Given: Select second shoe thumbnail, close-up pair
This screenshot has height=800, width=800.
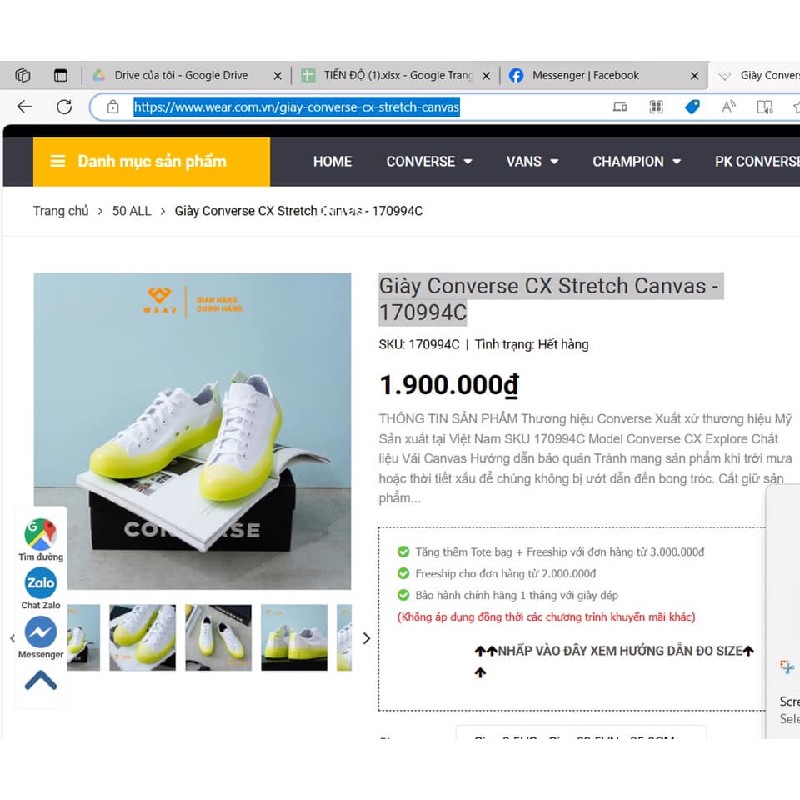Looking at the screenshot, I should pos(142,638).
